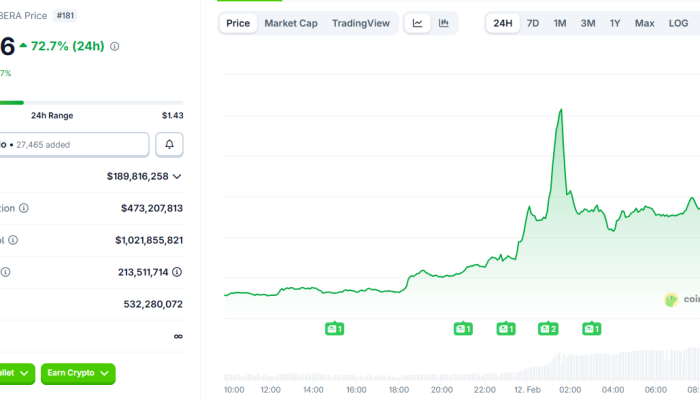Viewport: 700px width, 400px height.
Task: Expand the $189,816,258 market cap chevron
Action: [x=177, y=176]
